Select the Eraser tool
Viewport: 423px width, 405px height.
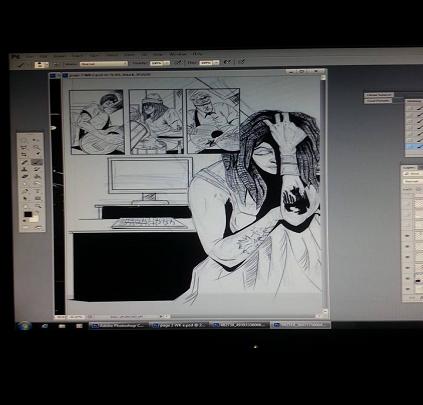[x=24, y=176]
